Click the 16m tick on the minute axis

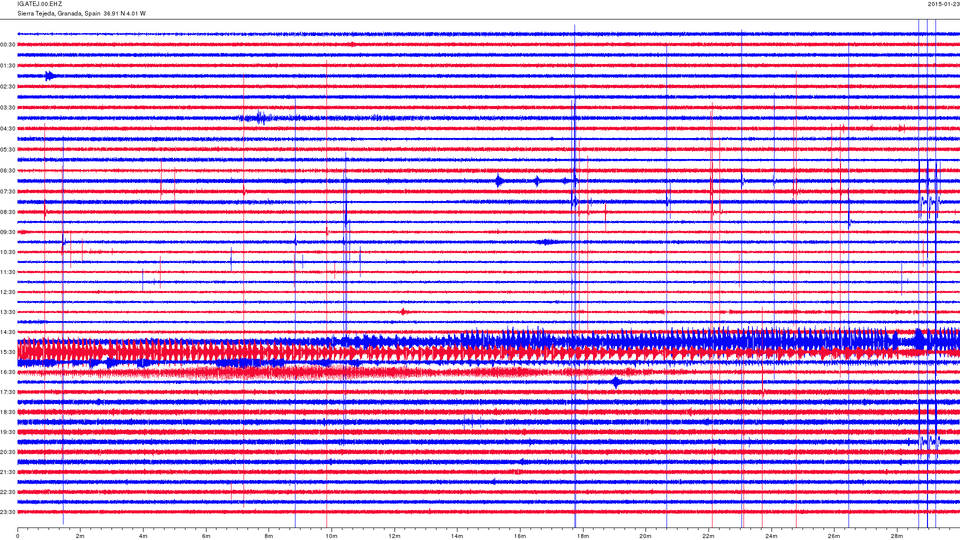(x=520, y=536)
